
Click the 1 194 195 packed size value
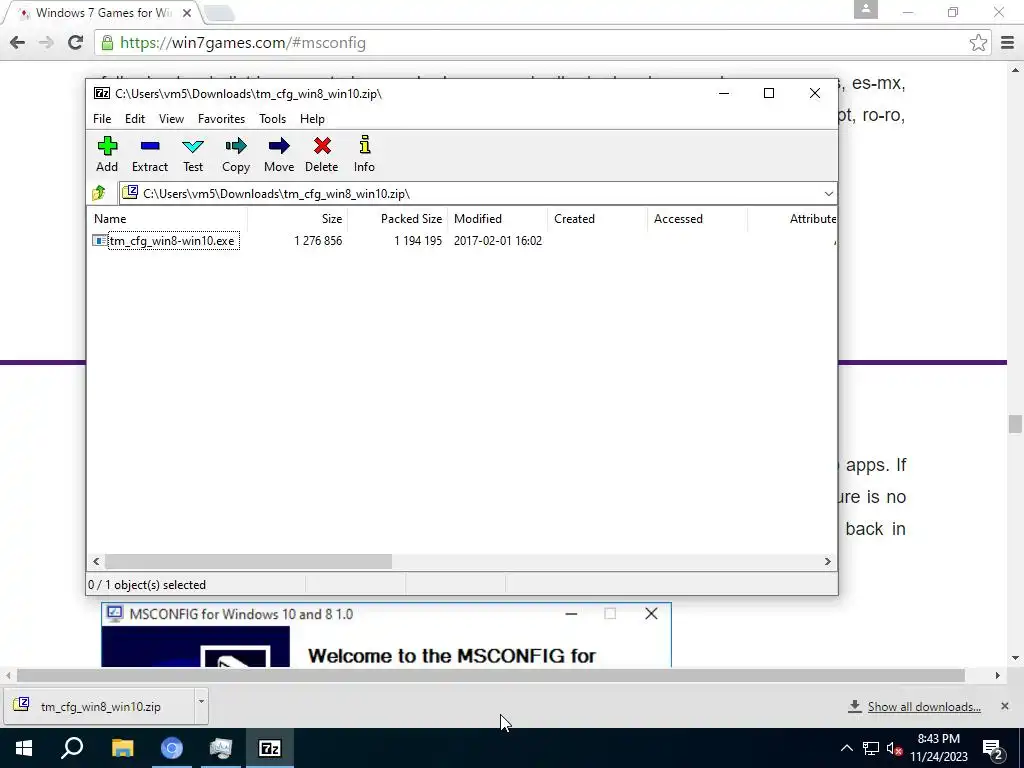click(x=418, y=241)
